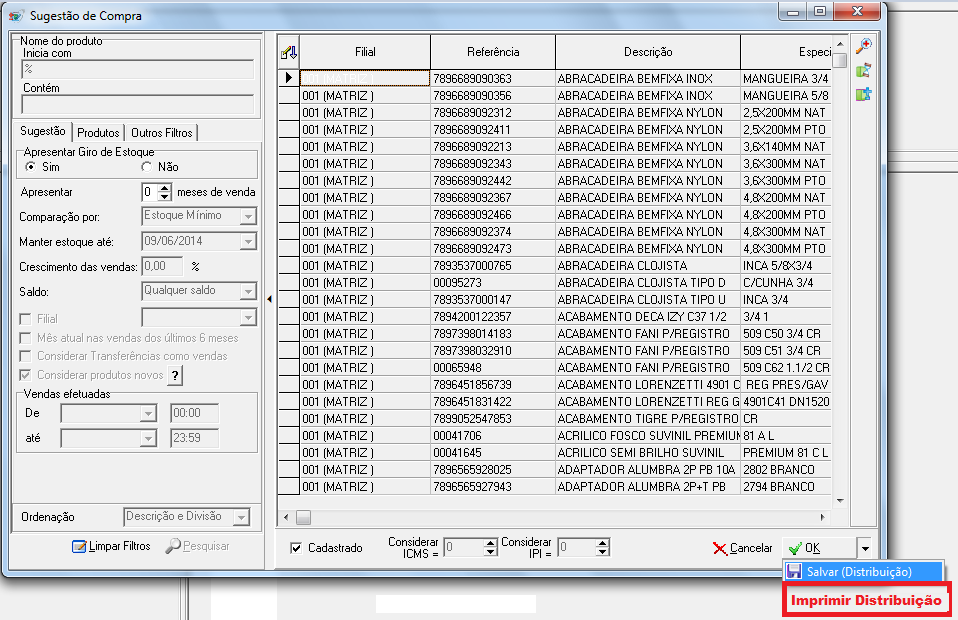The width and height of the screenshot is (958, 620).
Task: Toggle the Filial checkbox
Action: tap(25, 319)
